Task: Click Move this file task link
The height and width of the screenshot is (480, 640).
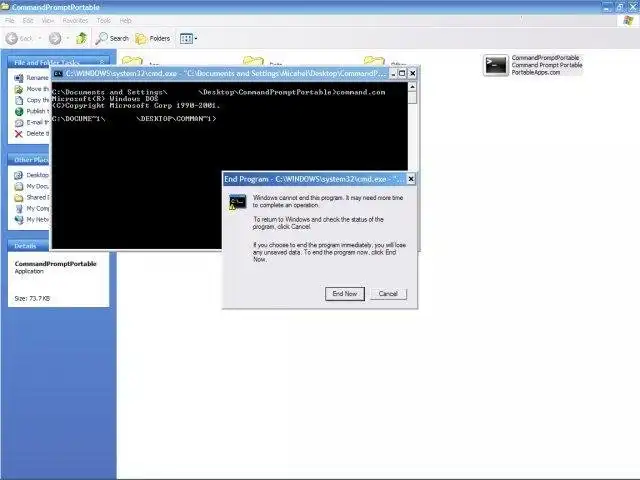Action: (x=38, y=89)
